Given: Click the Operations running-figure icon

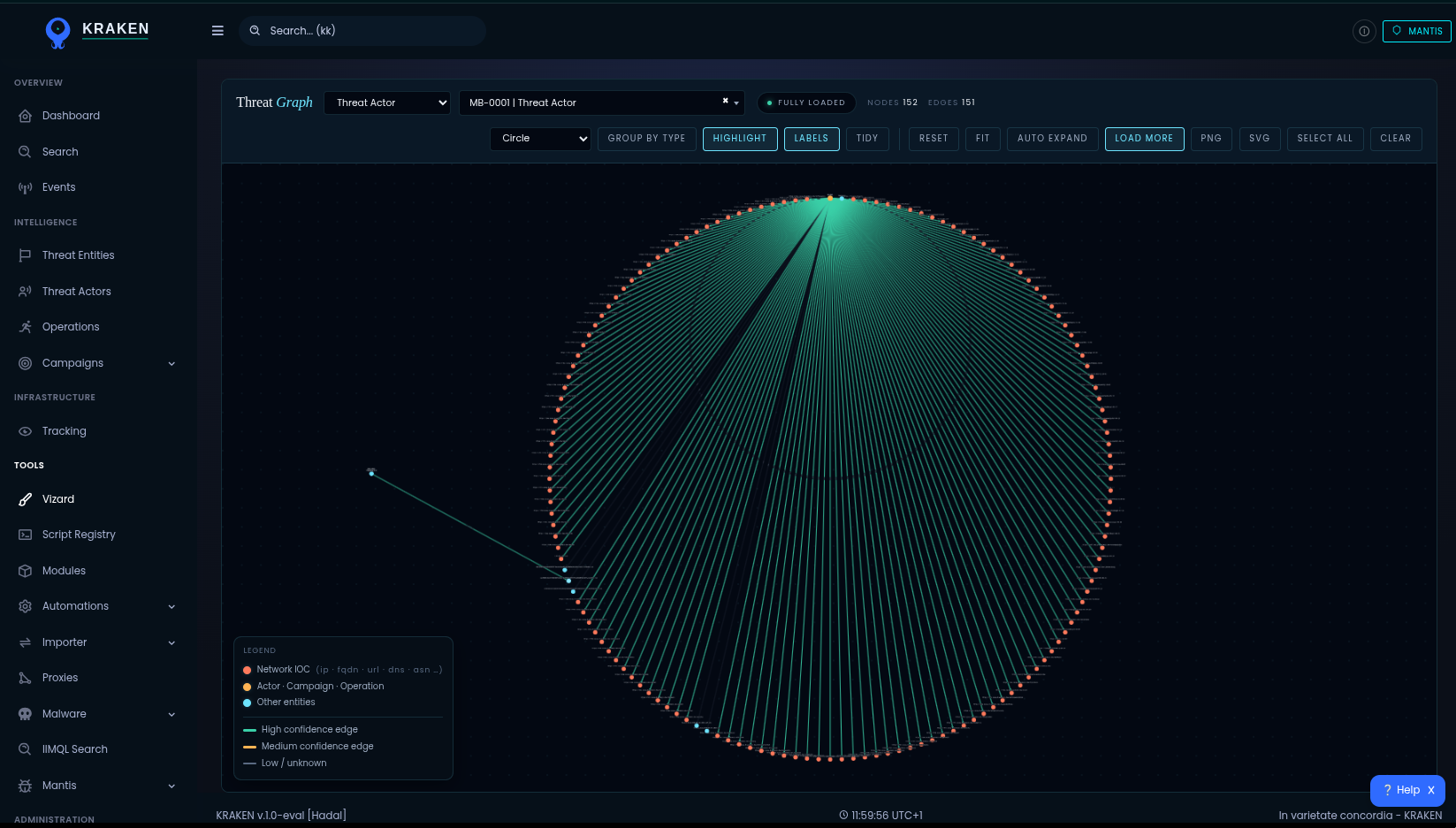Looking at the screenshot, I should [25, 327].
